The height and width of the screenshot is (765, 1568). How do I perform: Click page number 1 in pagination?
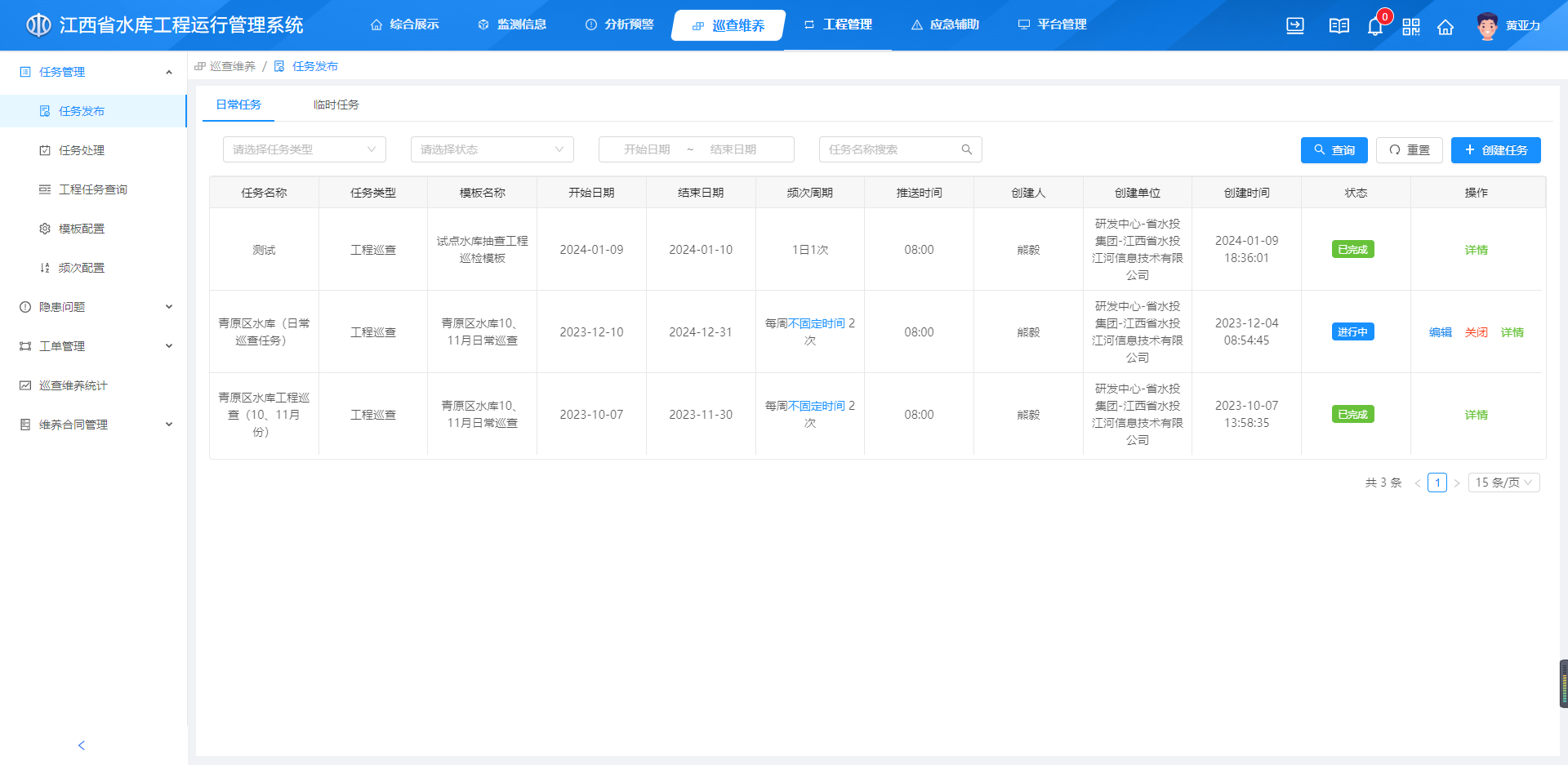click(1437, 483)
